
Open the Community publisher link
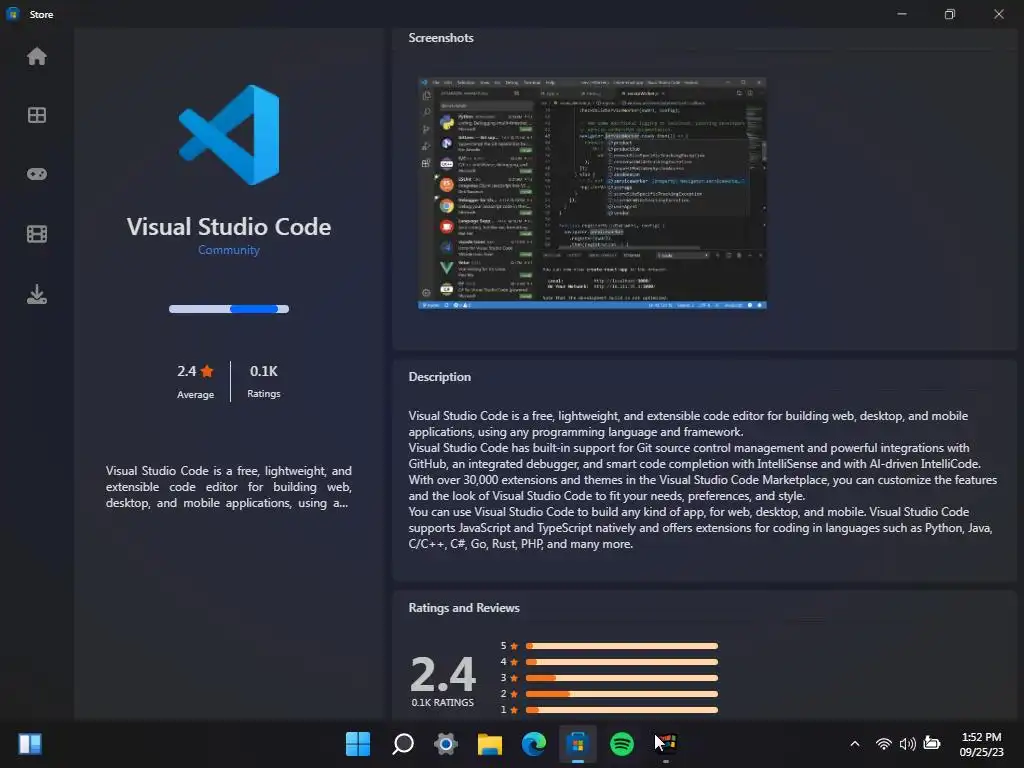(x=229, y=250)
